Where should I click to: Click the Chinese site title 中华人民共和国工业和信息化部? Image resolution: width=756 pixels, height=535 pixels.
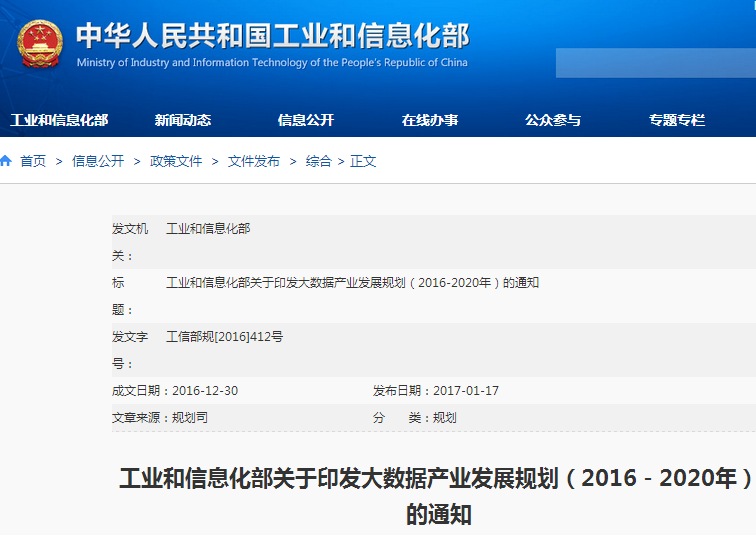coord(273,36)
